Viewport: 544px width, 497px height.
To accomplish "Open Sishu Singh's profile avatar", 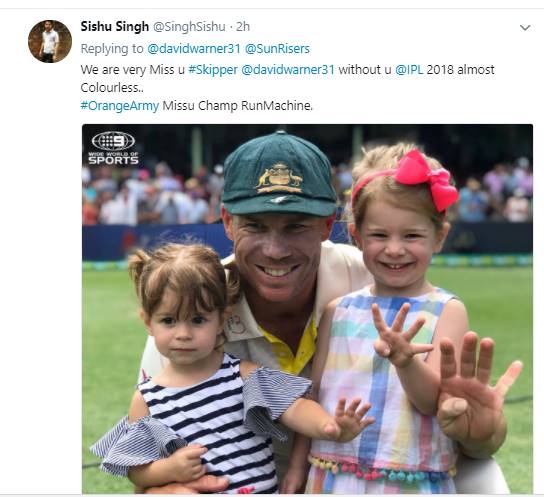I will [50, 41].
